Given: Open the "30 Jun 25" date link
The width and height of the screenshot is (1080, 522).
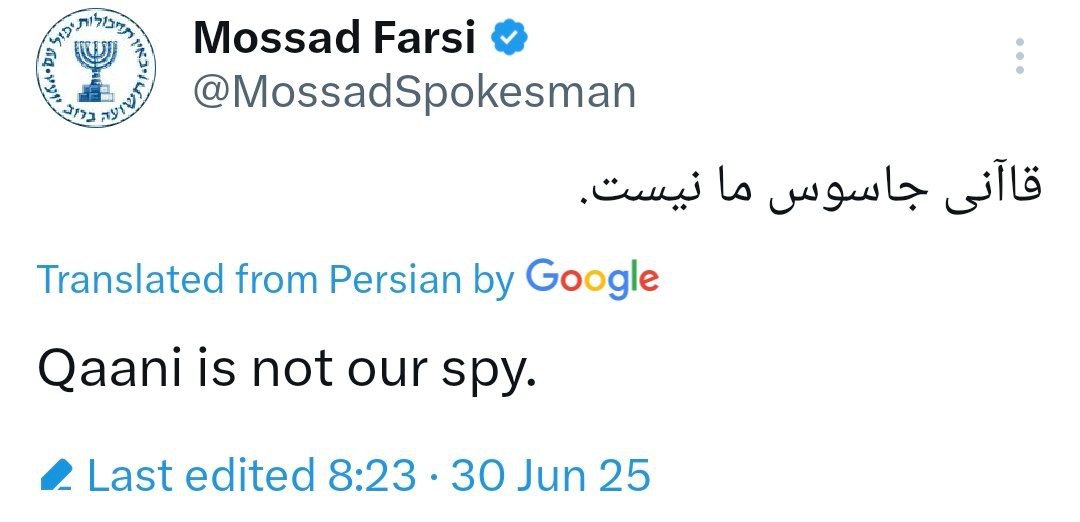Looking at the screenshot, I should (x=551, y=476).
